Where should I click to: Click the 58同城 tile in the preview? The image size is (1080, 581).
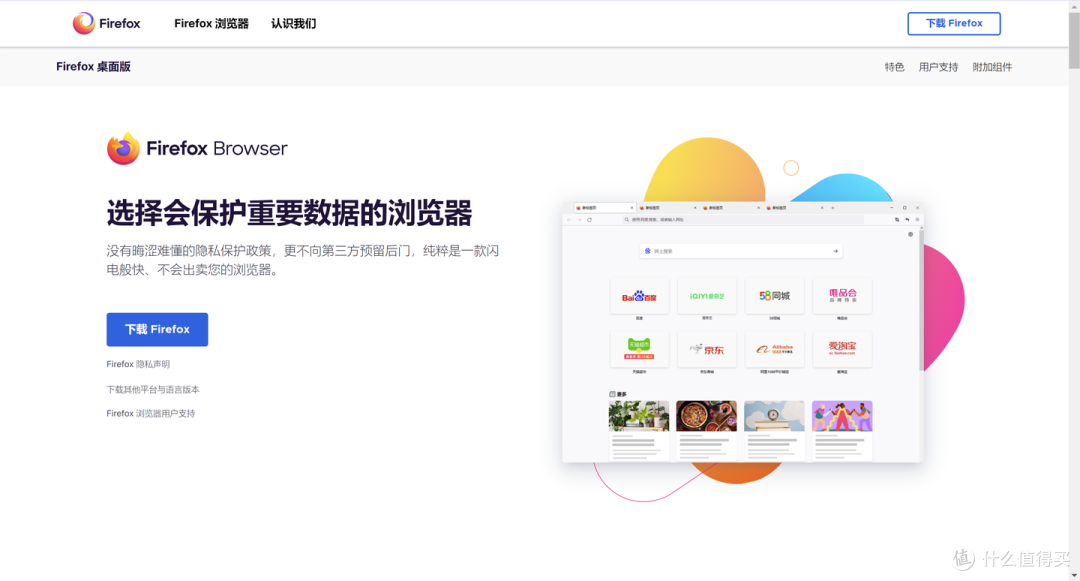click(774, 297)
